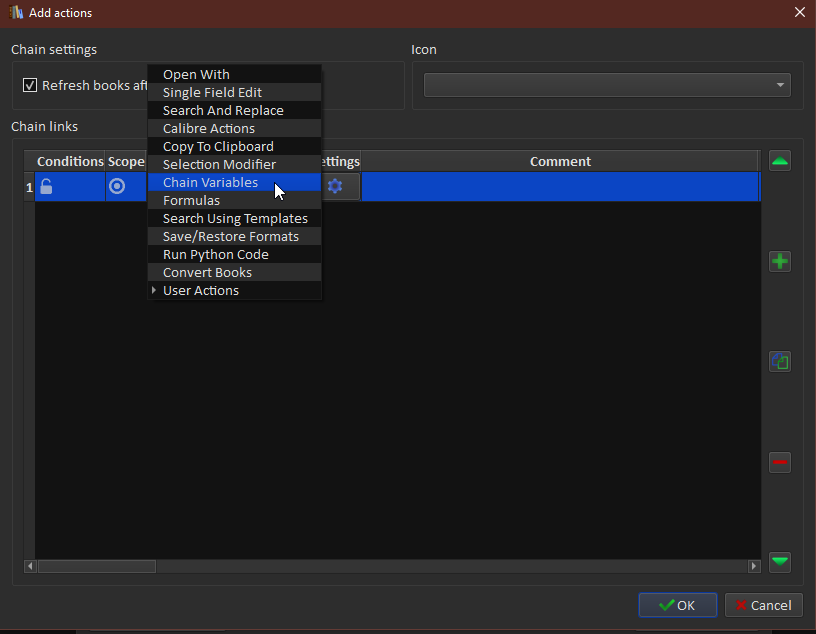Click the horizontal scrollbar right arrow
This screenshot has height=634, width=816.
[754, 566]
